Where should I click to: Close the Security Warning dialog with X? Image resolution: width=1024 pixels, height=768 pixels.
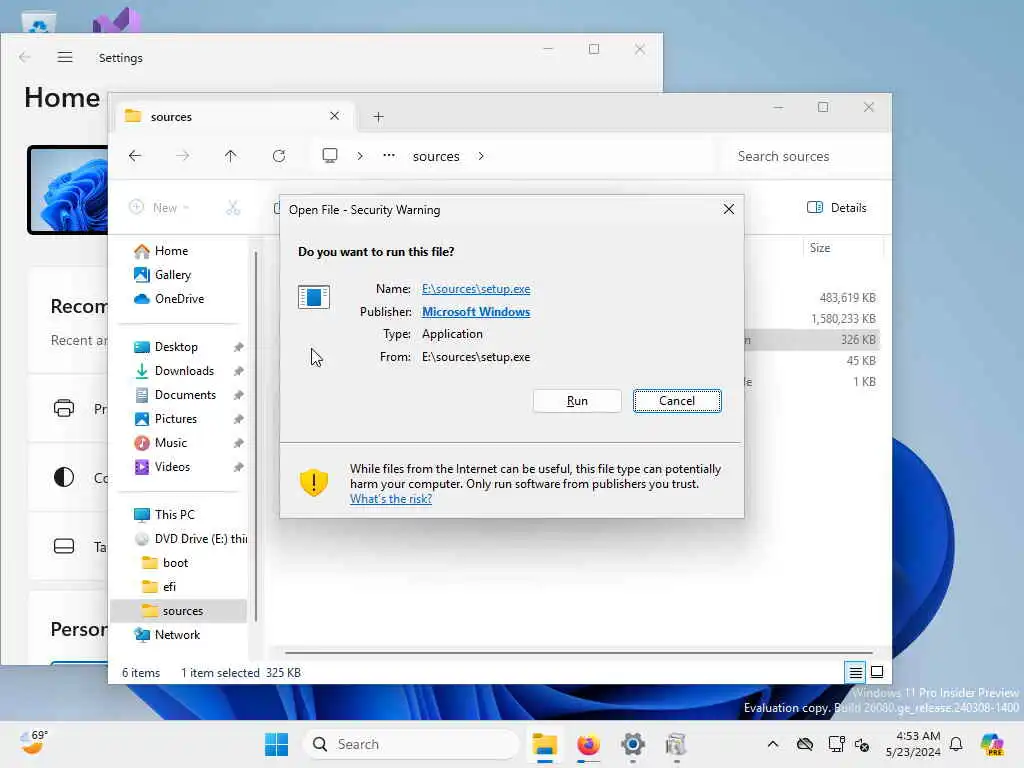pos(729,209)
